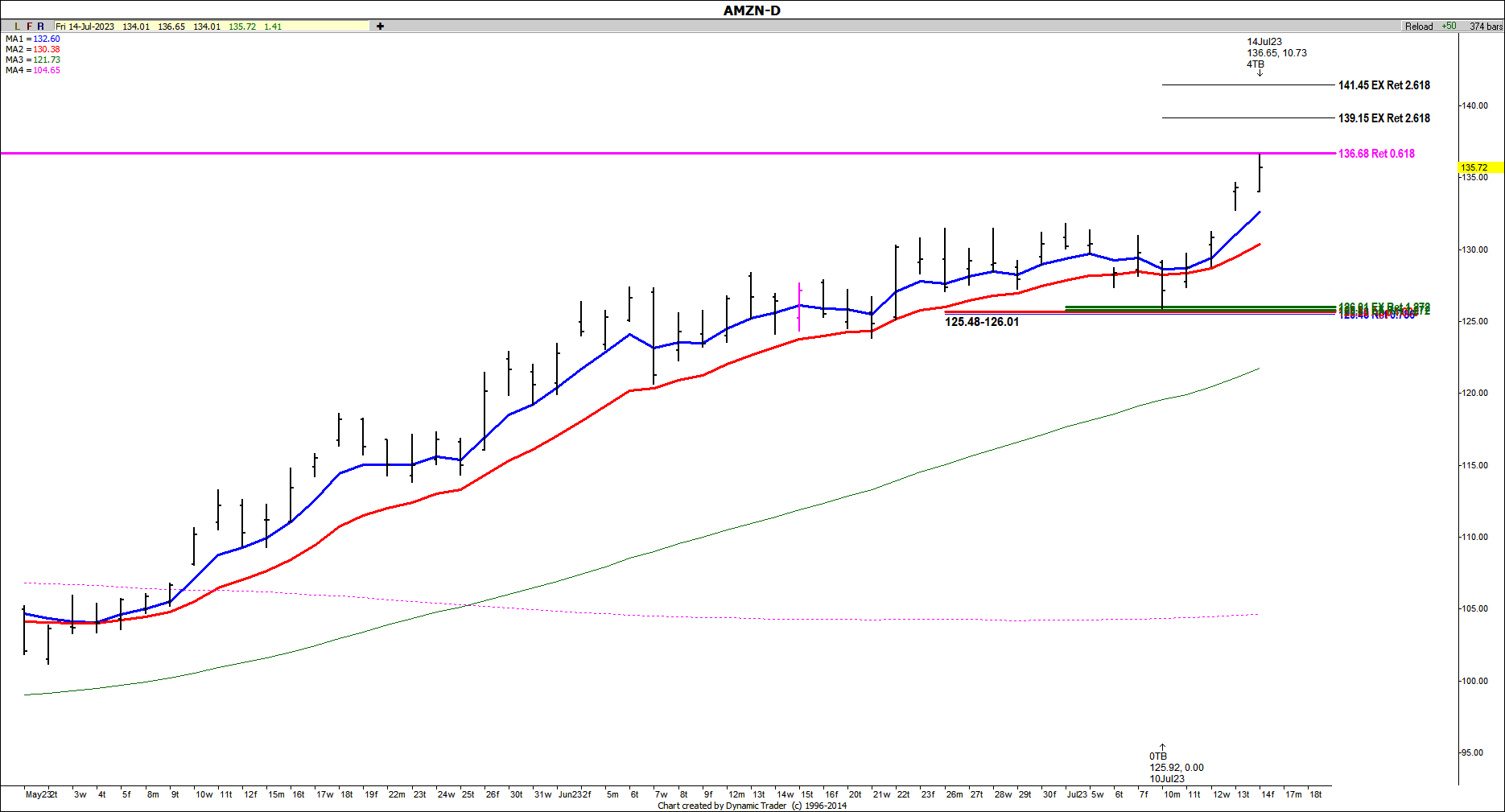Screen dimensions: 1505x812
Task: Click the MA2 = 130.38 label
Action: pyautogui.click(x=32, y=49)
